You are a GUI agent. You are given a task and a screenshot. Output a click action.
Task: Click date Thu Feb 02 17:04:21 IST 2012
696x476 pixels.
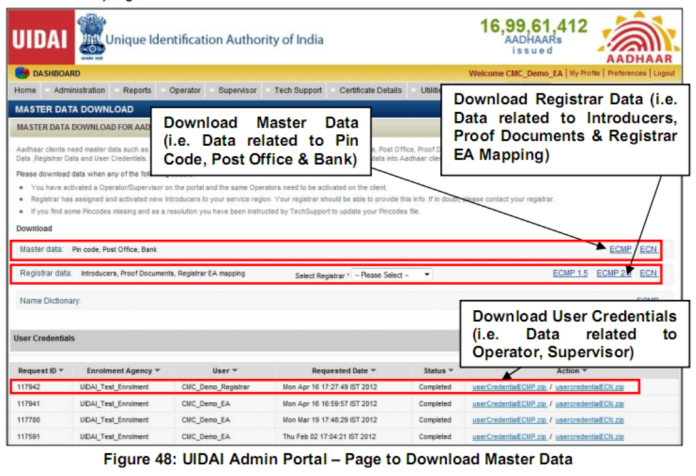tap(329, 437)
